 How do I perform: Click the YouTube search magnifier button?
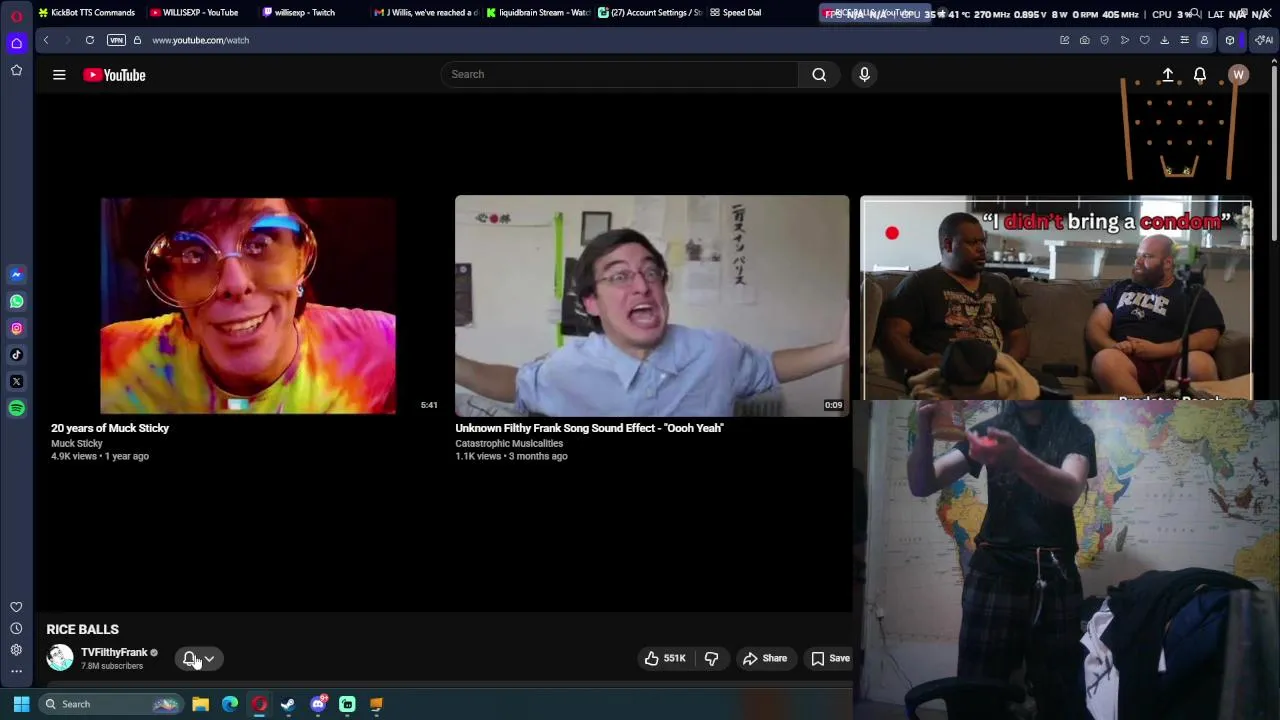click(x=819, y=74)
